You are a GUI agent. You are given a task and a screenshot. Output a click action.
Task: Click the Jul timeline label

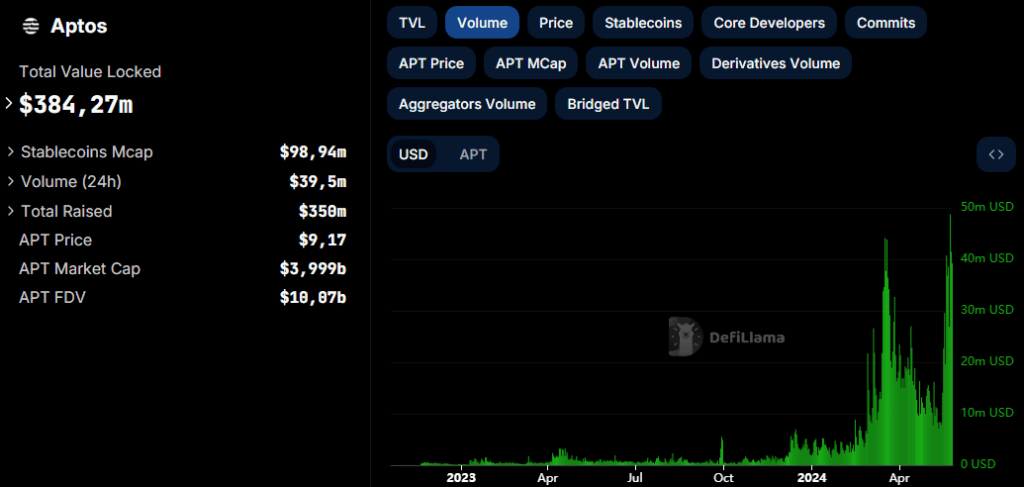click(635, 478)
